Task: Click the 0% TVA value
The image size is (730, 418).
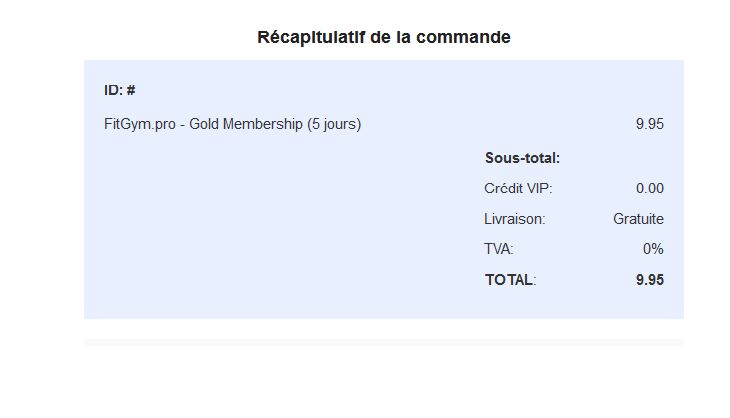Action: coord(653,249)
